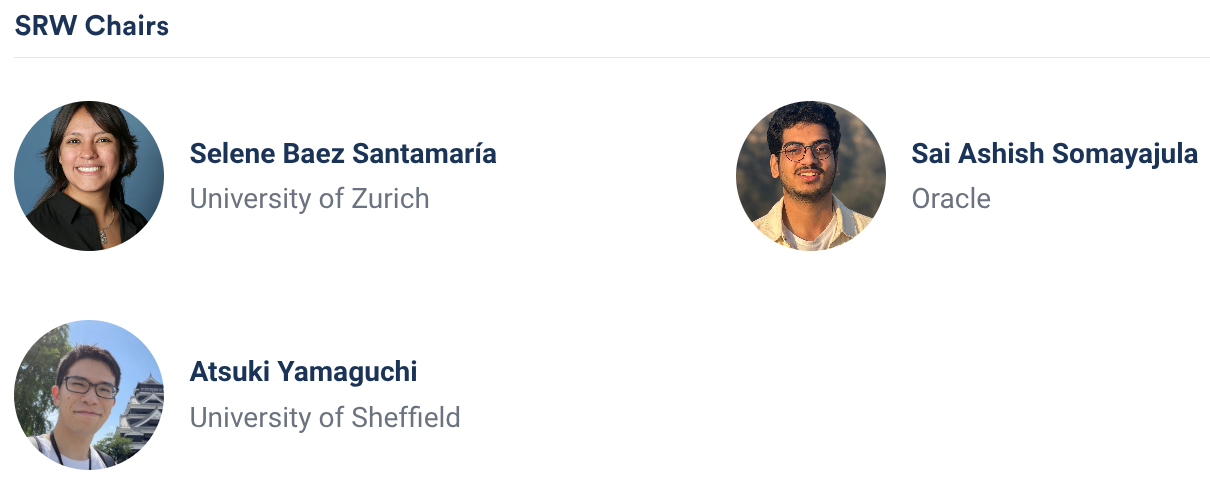Open Sai Ashish Somayajula's profile picture

pos(810,176)
